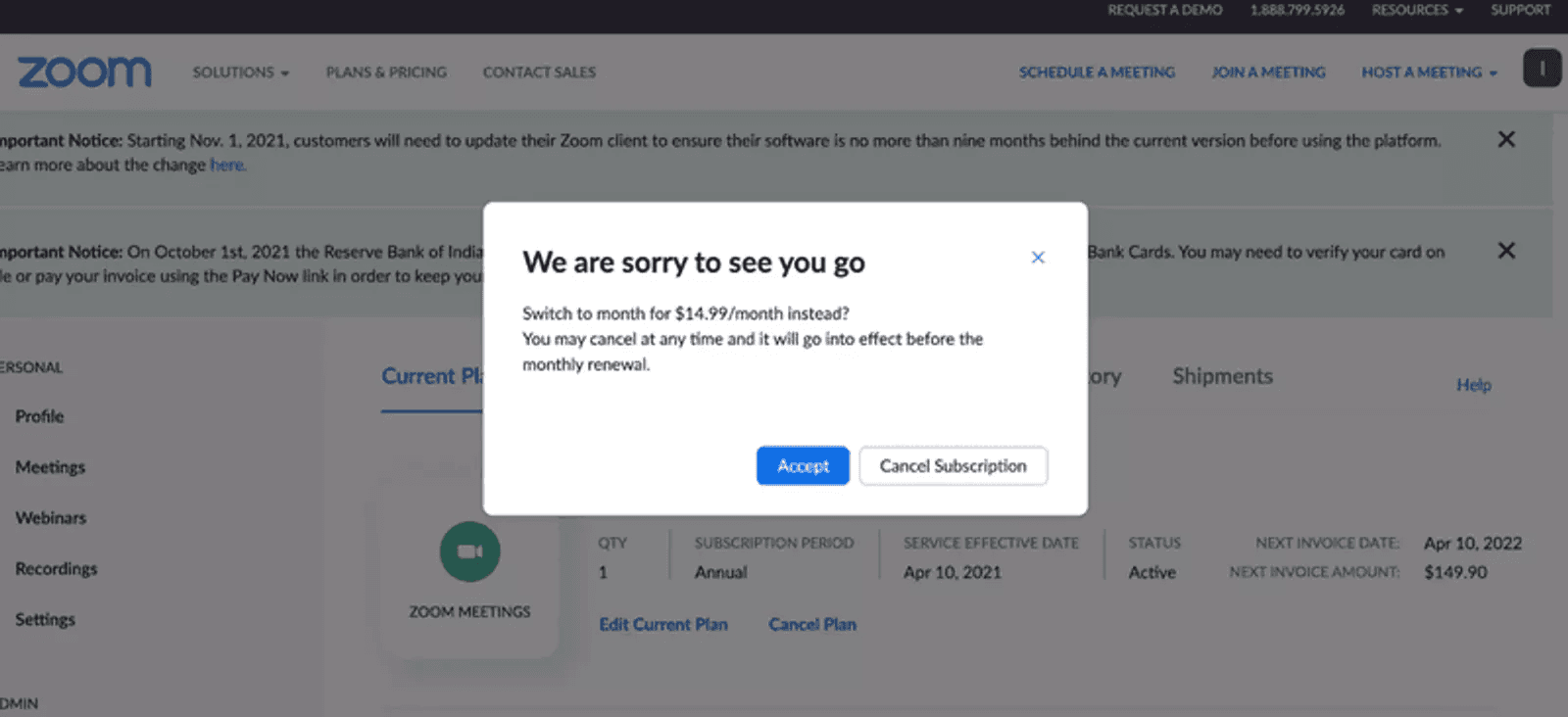Open Profile from the sidebar
Viewport: 1568px width, 717px height.
click(38, 415)
